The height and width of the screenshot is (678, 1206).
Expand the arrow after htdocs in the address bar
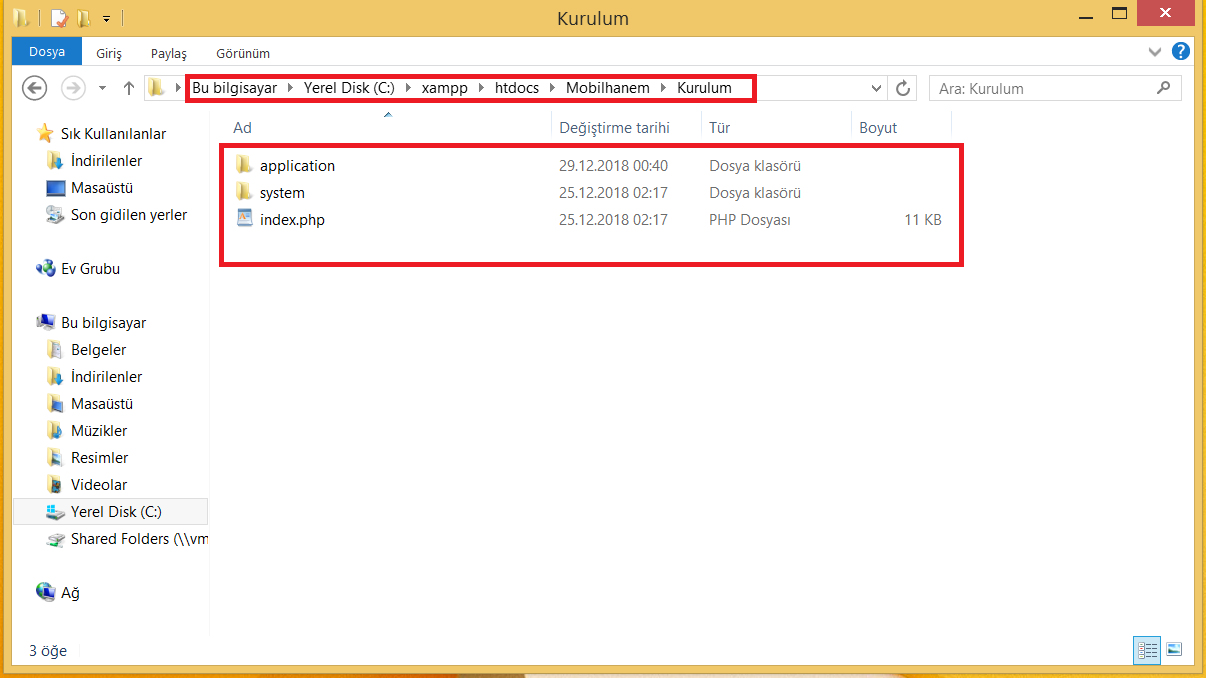click(552, 88)
